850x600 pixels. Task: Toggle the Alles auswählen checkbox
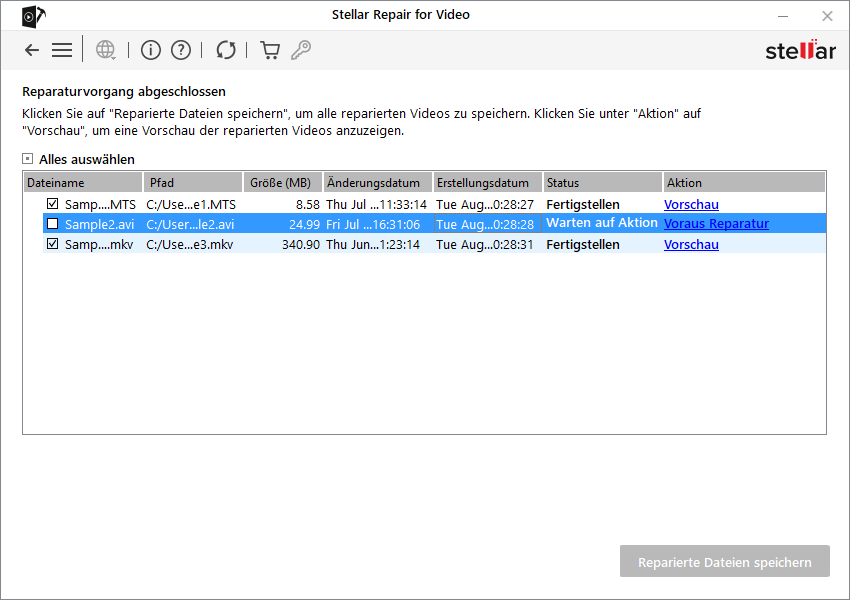tap(28, 159)
